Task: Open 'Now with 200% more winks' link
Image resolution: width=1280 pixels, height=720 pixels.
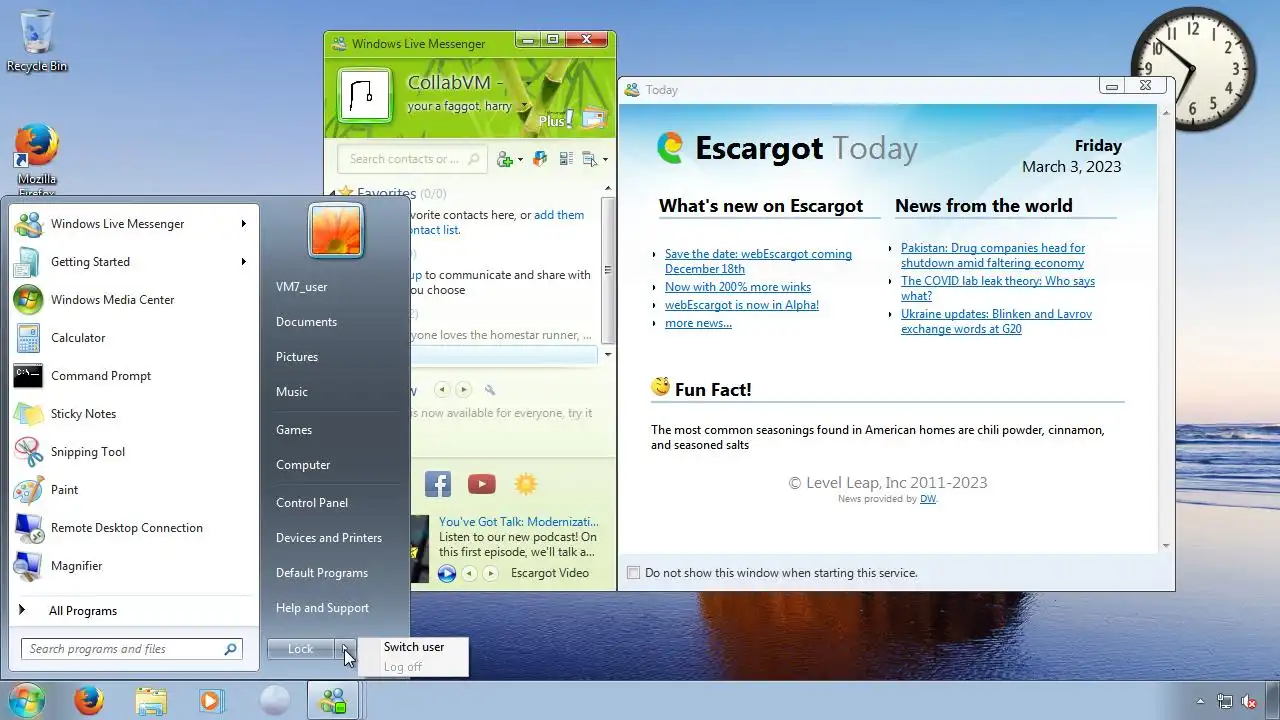Action: (738, 287)
